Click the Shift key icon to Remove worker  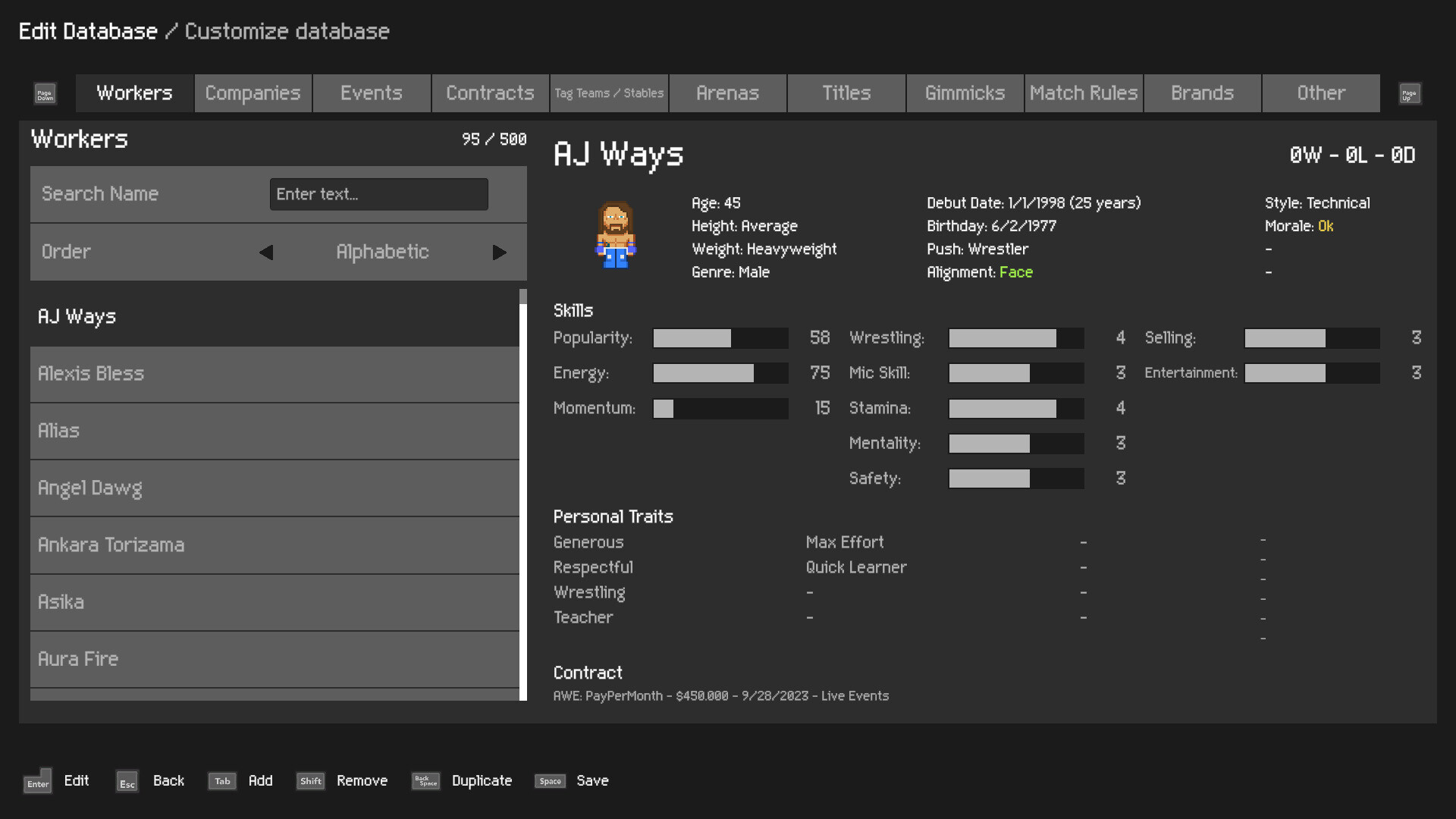point(310,781)
